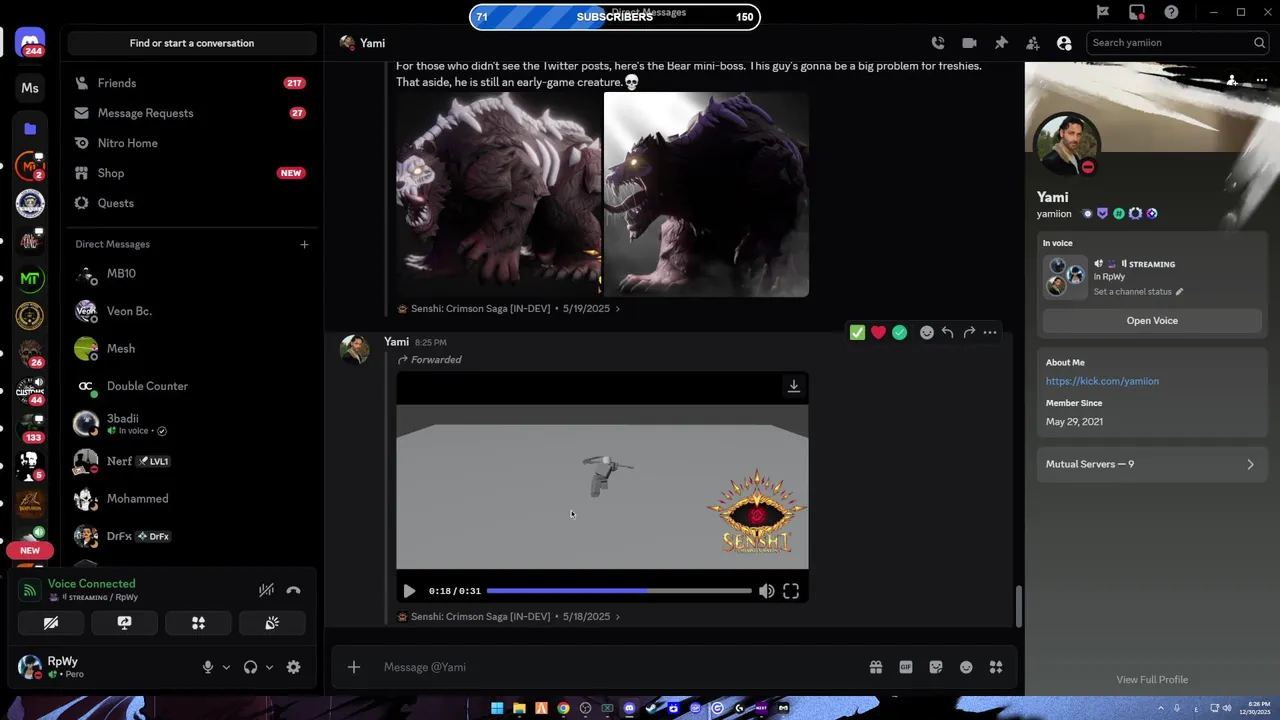Open the Friends tab

(192, 83)
